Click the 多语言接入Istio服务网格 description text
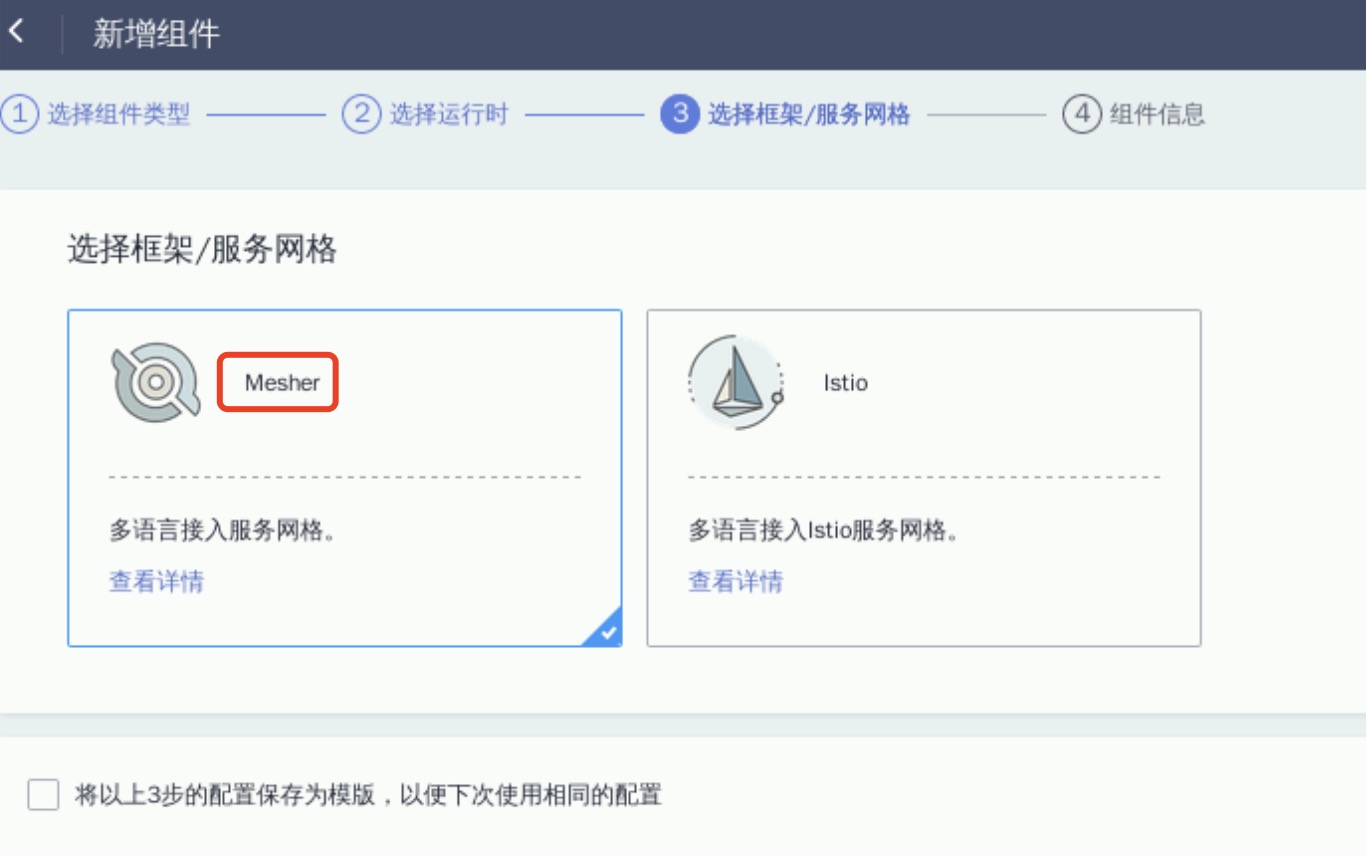Screen dimensions: 1366x856 click(x=824, y=530)
